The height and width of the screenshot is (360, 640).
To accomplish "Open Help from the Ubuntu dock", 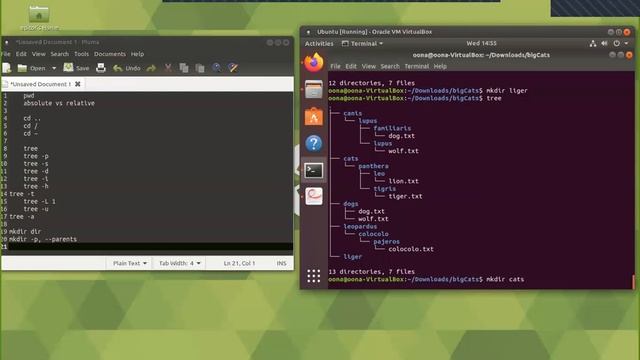I will pos(313,143).
